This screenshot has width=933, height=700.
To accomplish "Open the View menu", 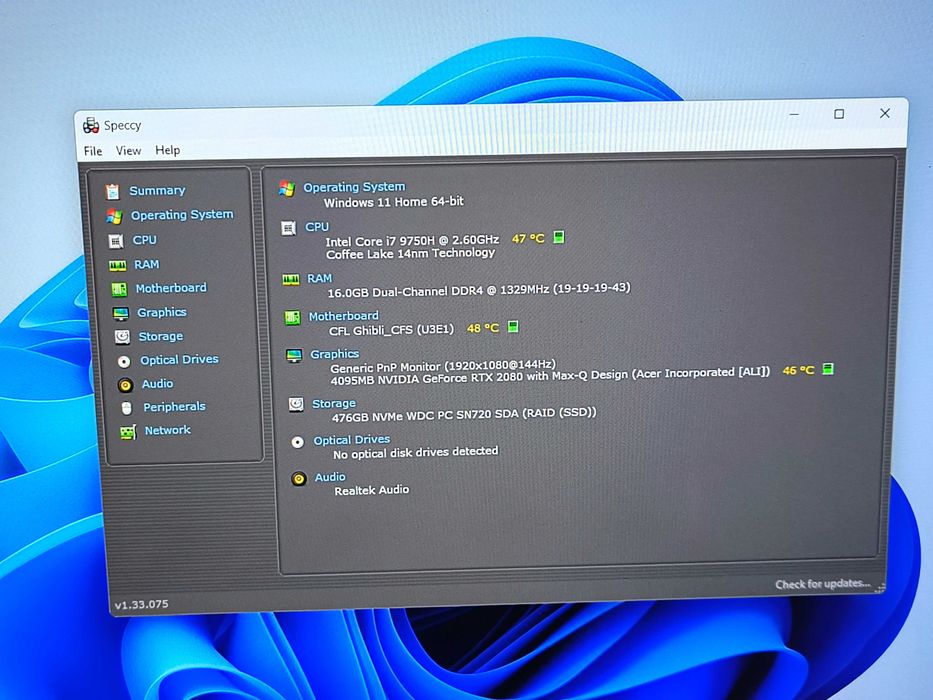I will coord(129,151).
